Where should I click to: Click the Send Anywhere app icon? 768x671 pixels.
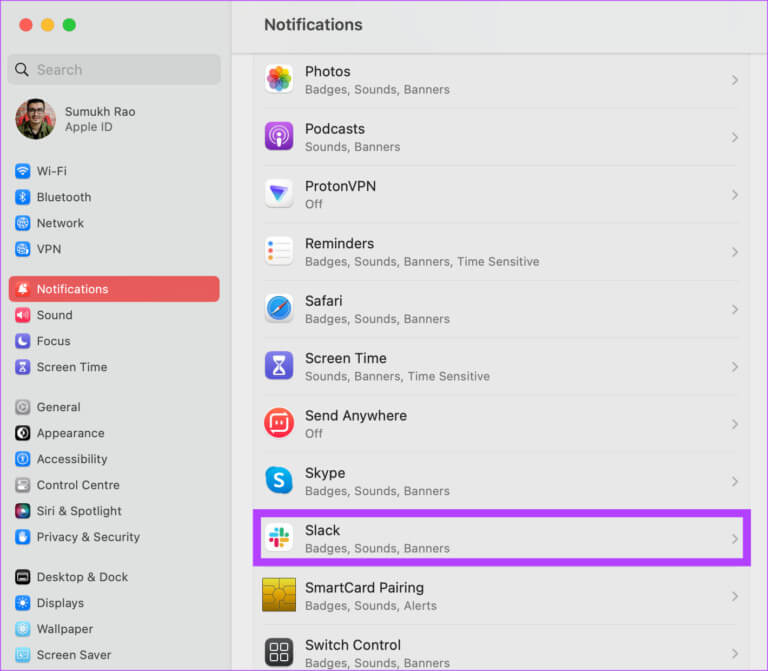(x=279, y=423)
